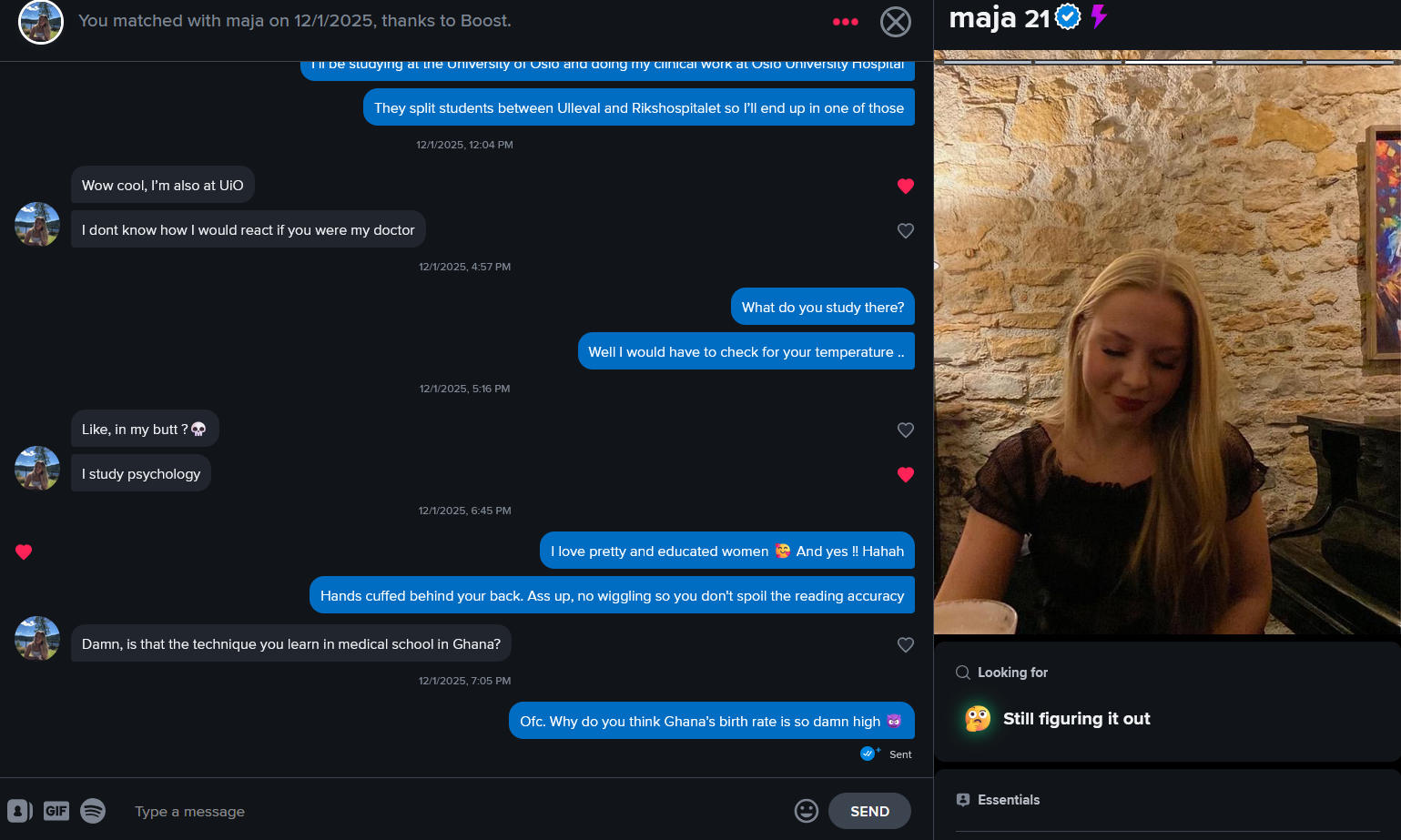
Task: Like the "Like, in my butt?" message
Action: [x=906, y=430]
